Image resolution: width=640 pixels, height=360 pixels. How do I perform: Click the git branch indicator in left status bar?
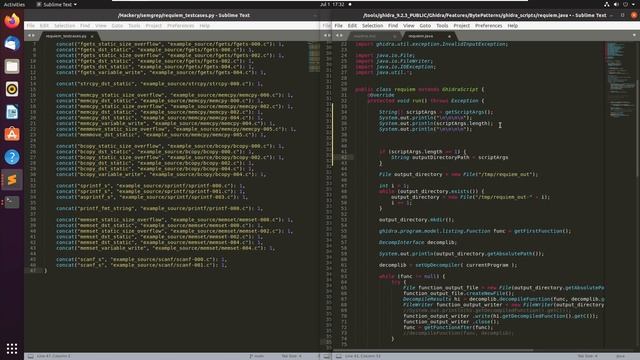[x=256, y=356]
